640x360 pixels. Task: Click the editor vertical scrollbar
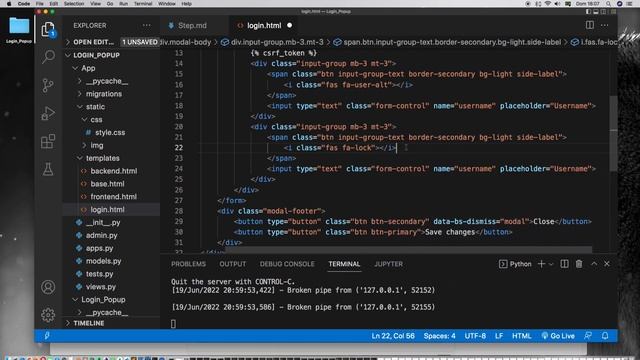click(x=613, y=134)
